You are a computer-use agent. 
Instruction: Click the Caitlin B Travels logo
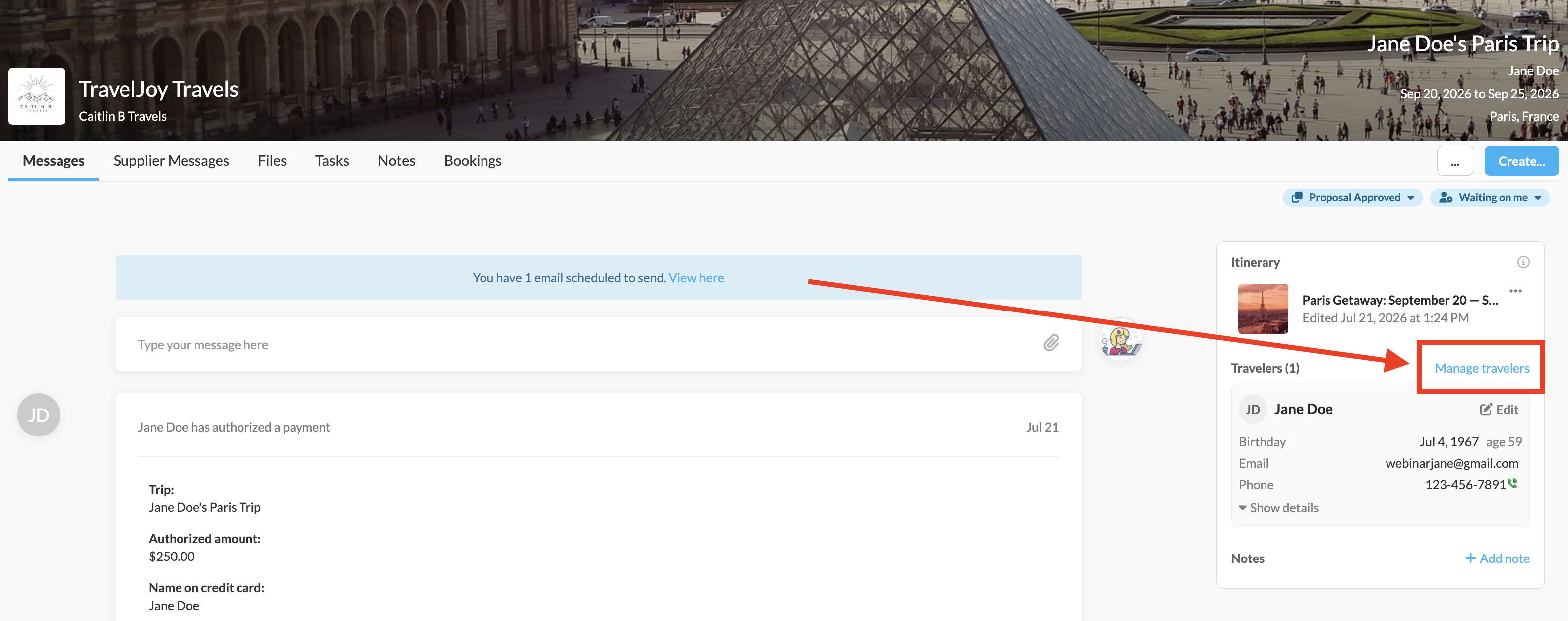pos(37,96)
